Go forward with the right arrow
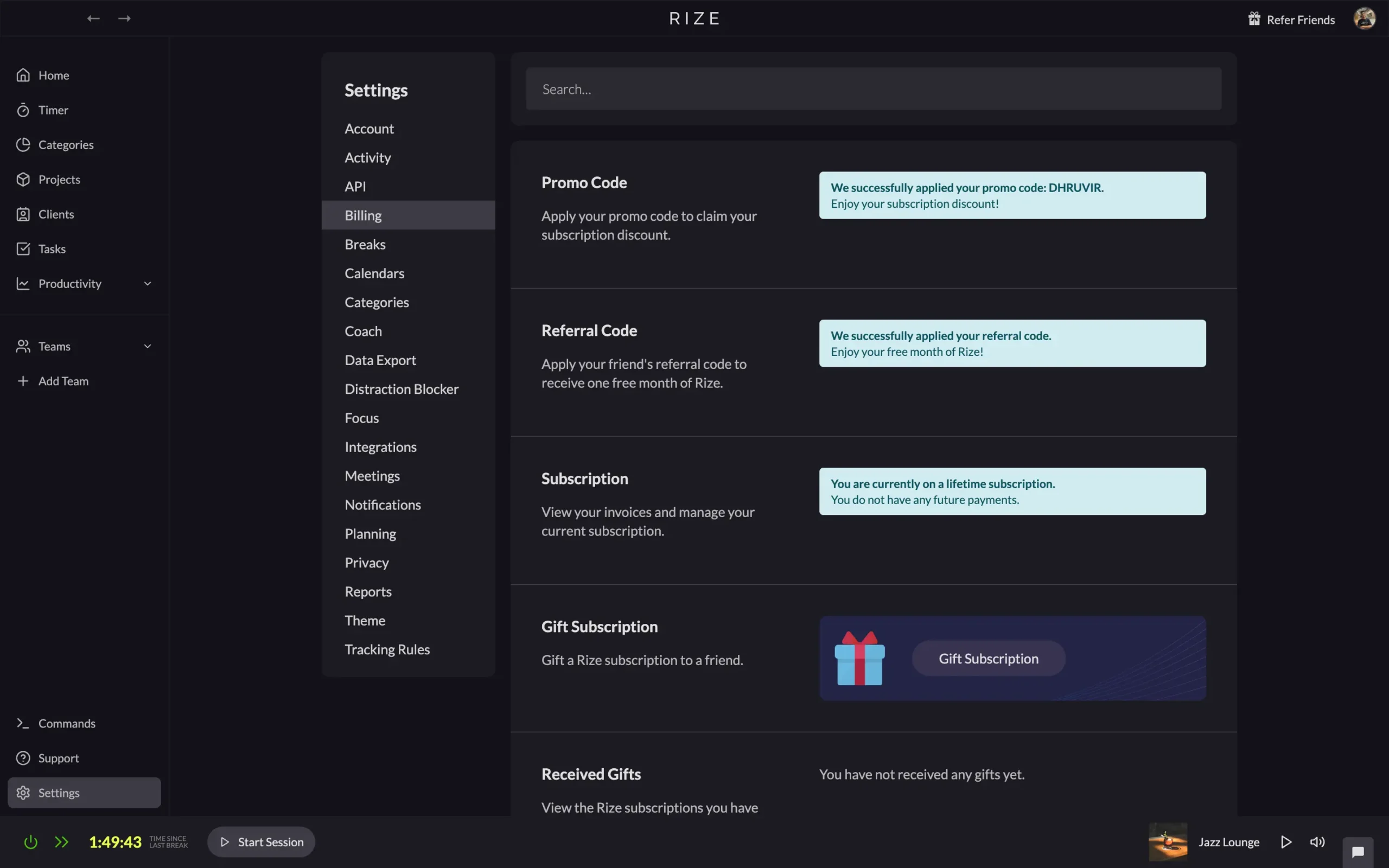 tap(124, 18)
